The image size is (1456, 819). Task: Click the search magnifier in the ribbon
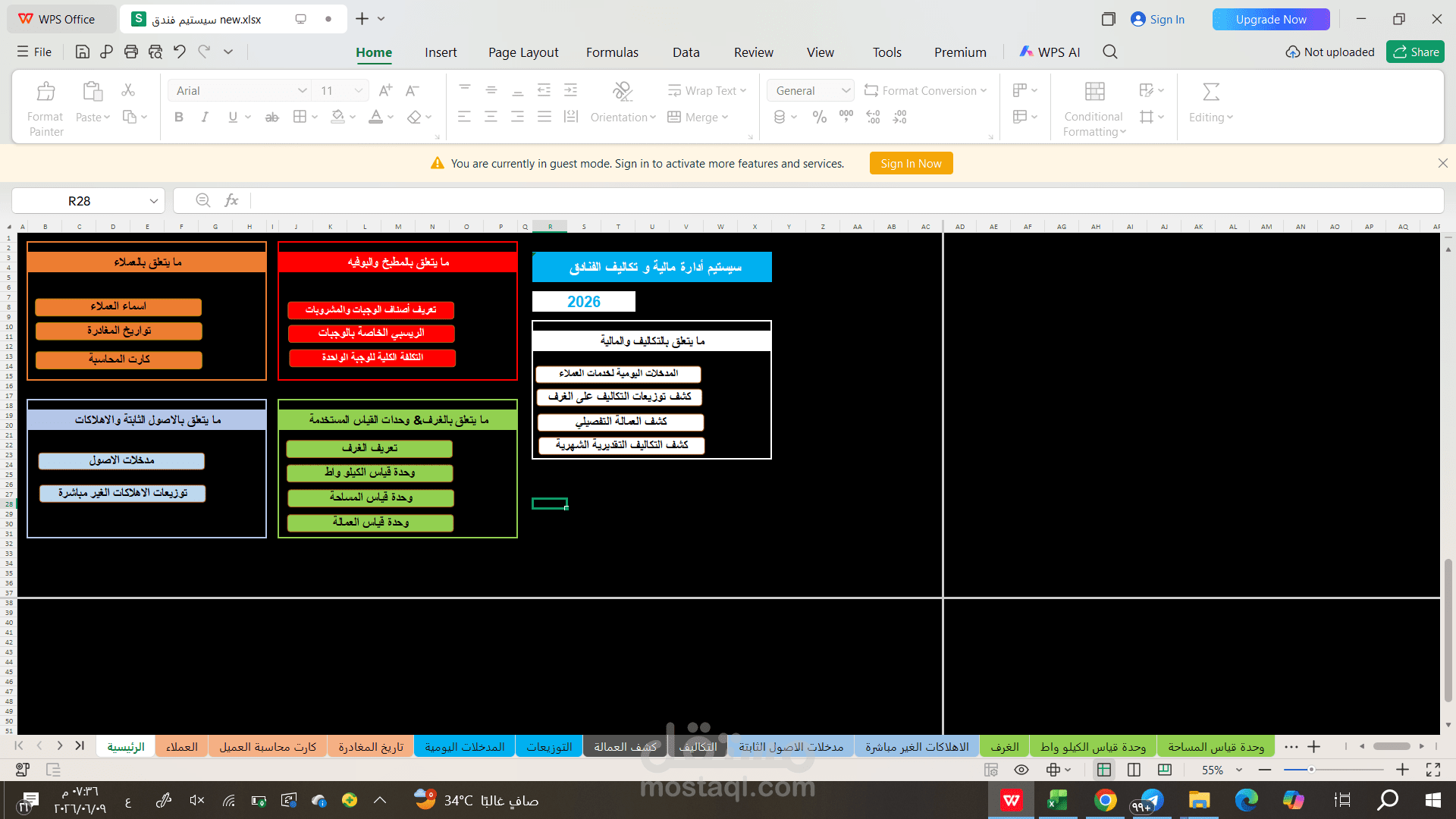(1110, 52)
